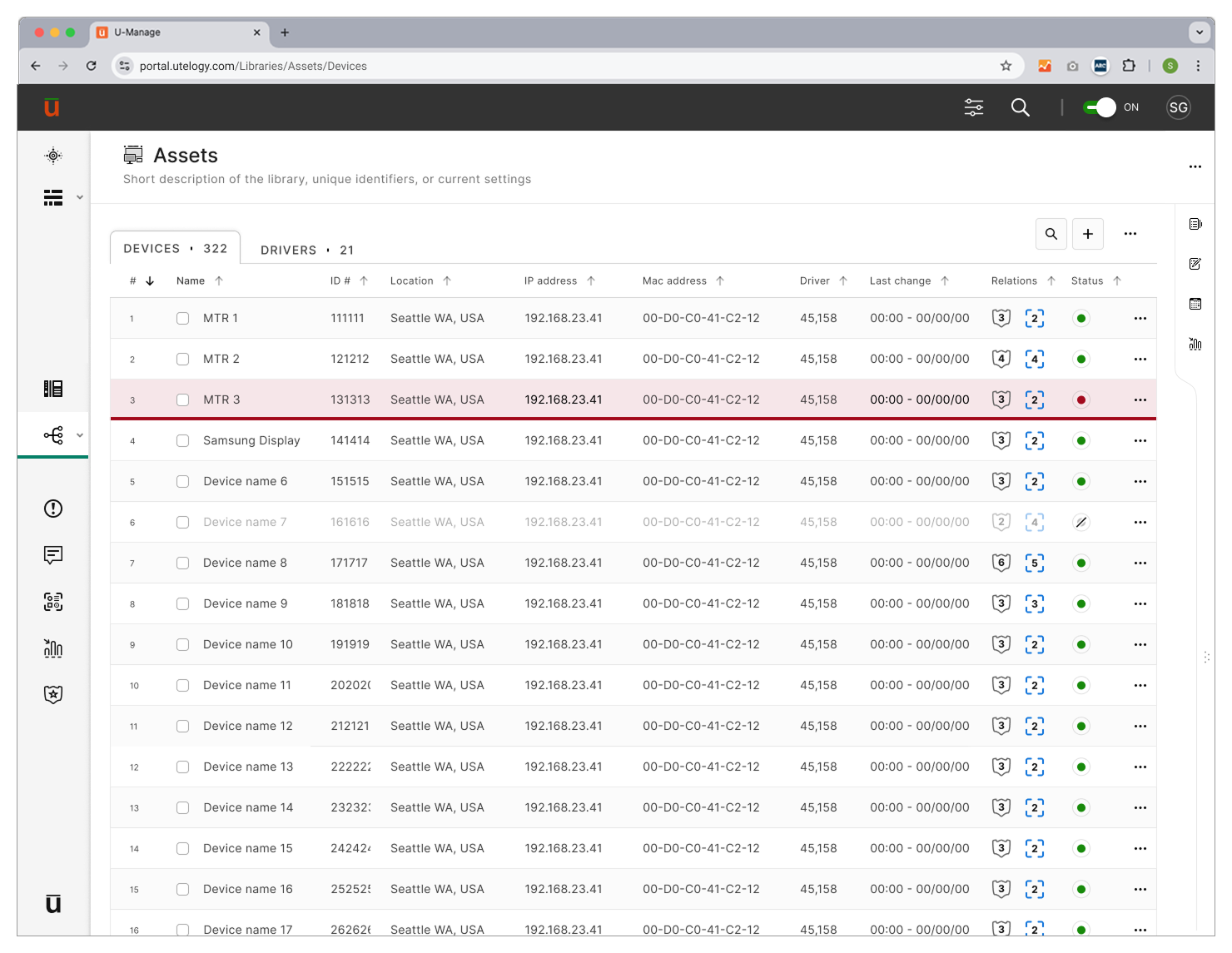Viewport: 1232px width, 953px height.
Task: Expand the node connections sidebar chevron
Action: [80, 435]
